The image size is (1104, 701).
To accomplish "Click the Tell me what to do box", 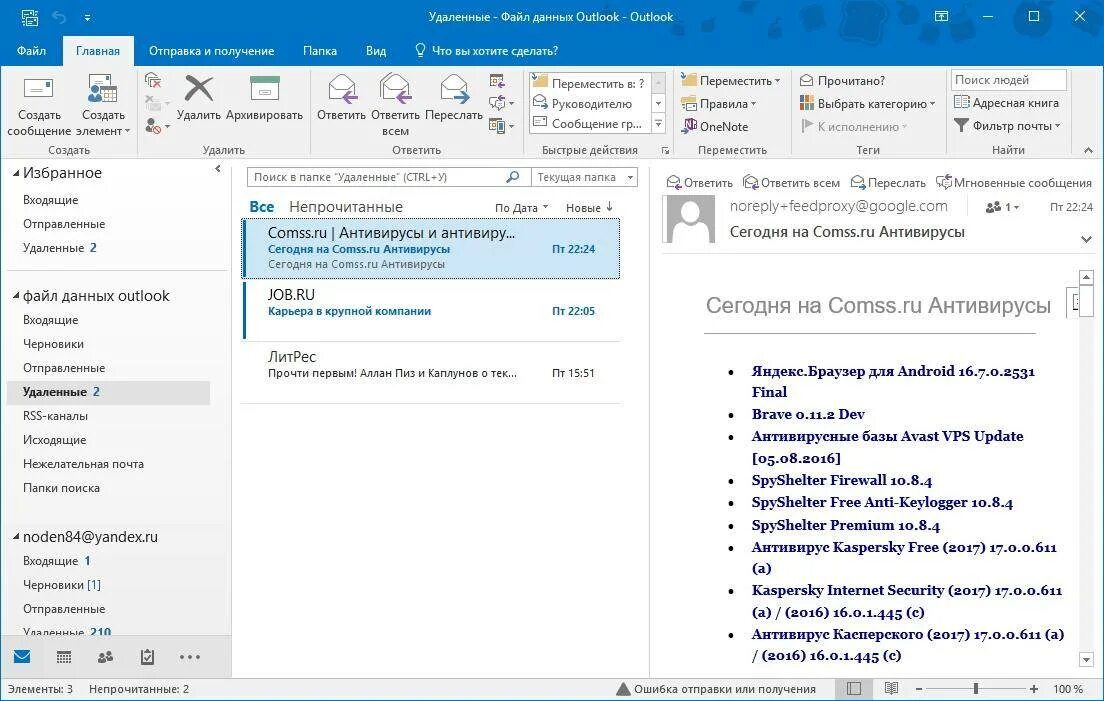I will [x=487, y=51].
